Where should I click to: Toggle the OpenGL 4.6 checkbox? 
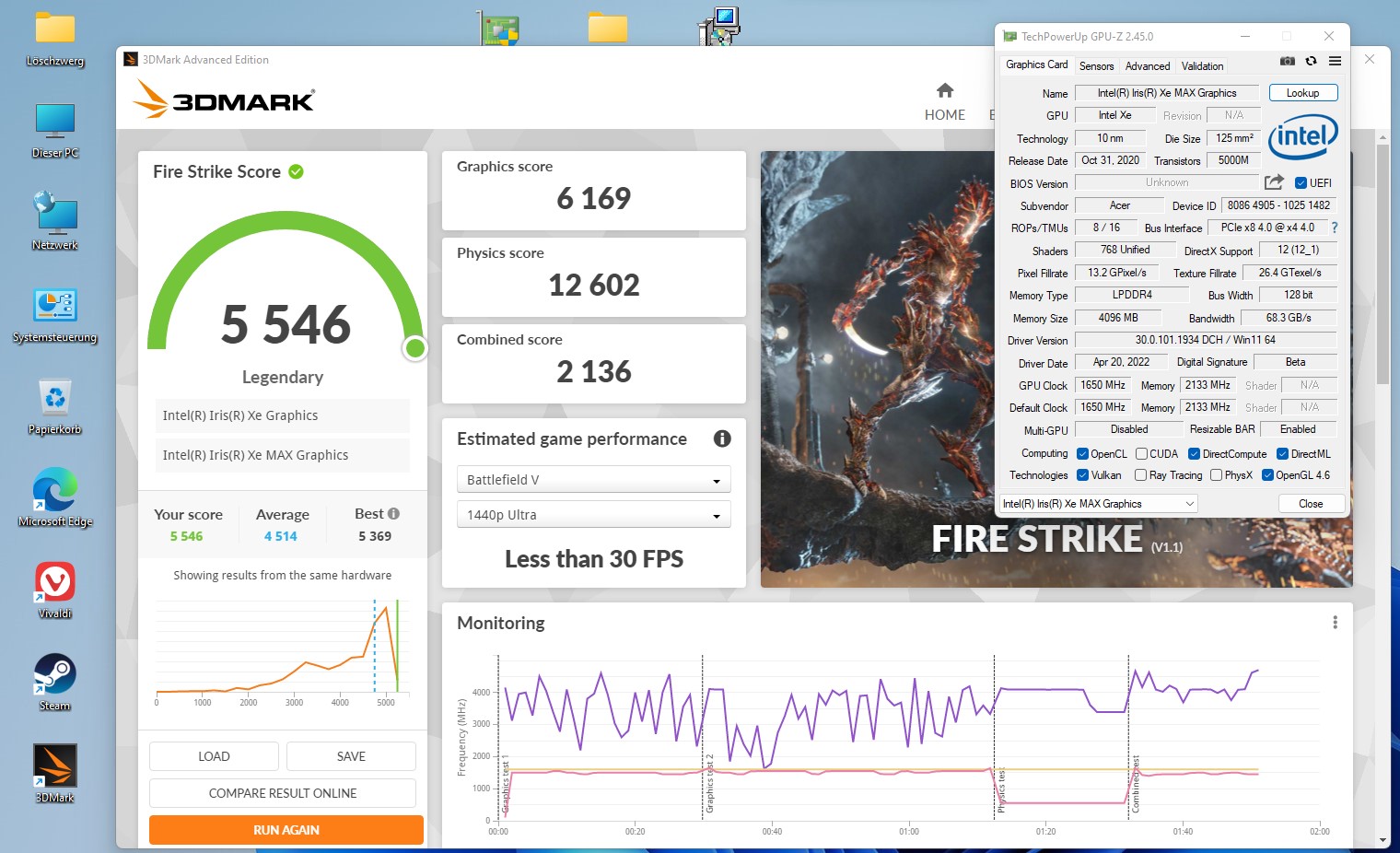click(1267, 475)
